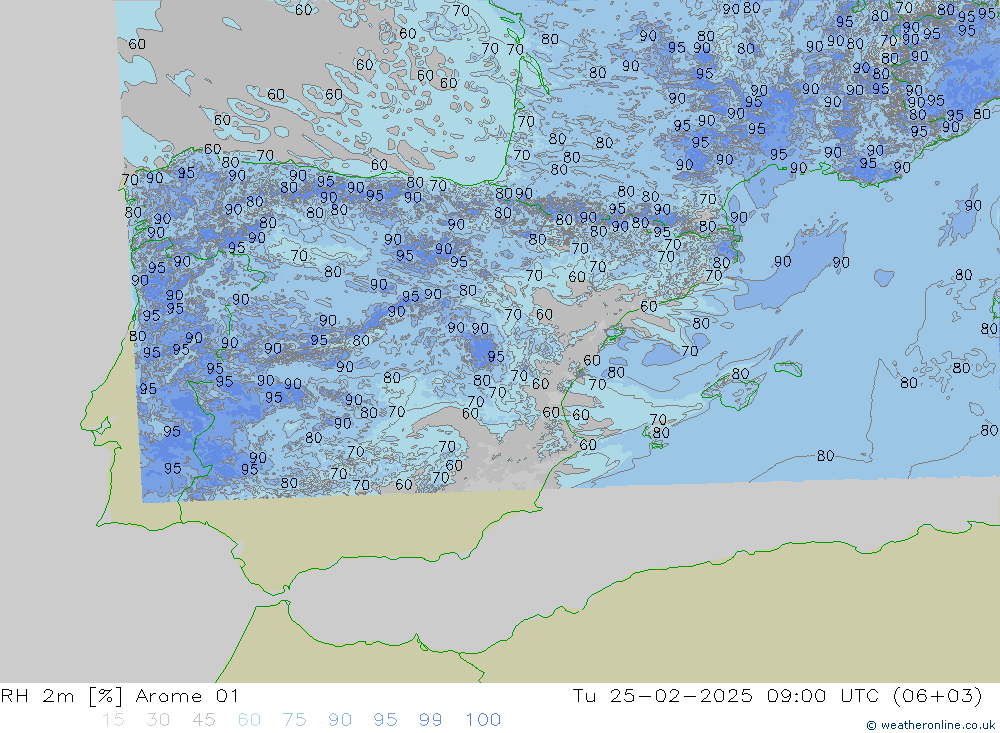Click the legend value 30
The width and height of the screenshot is (1000, 733).
[158, 720]
